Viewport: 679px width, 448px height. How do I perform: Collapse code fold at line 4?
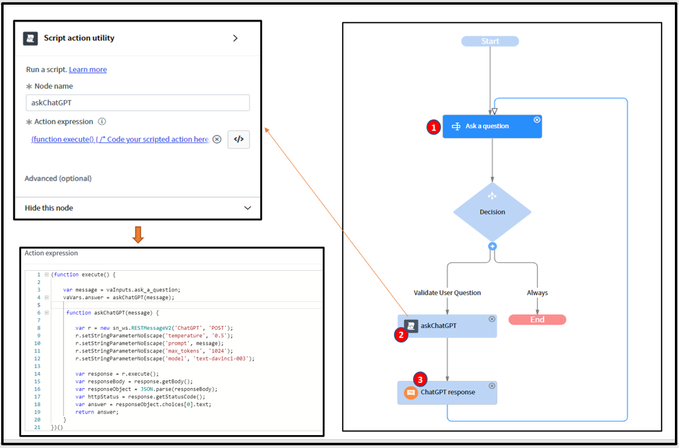(46, 297)
